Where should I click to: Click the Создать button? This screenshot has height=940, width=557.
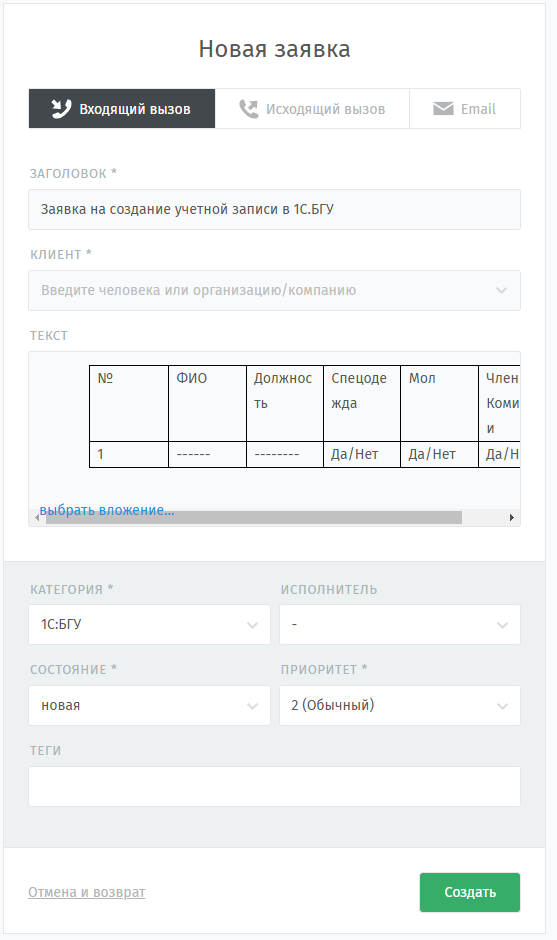click(x=470, y=892)
